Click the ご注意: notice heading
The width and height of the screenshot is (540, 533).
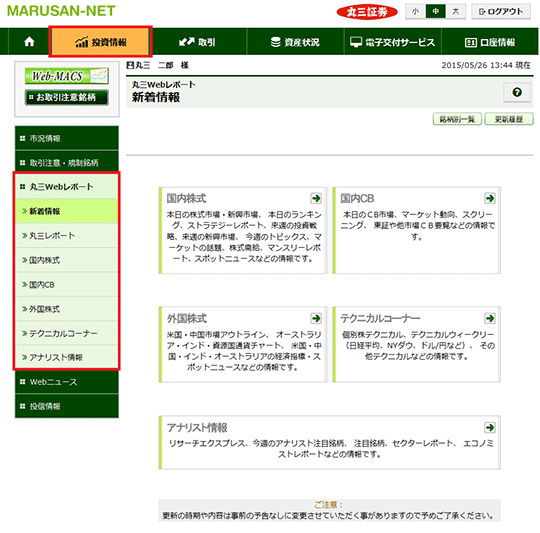click(x=329, y=505)
